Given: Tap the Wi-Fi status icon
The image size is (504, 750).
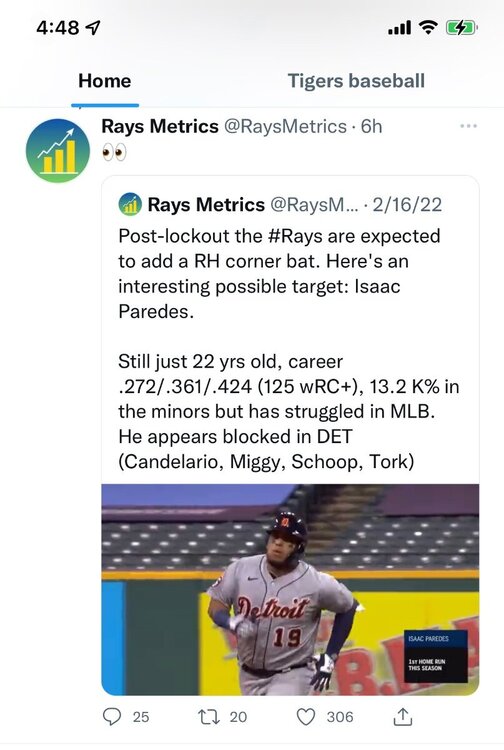Looking at the screenshot, I should point(428,28).
